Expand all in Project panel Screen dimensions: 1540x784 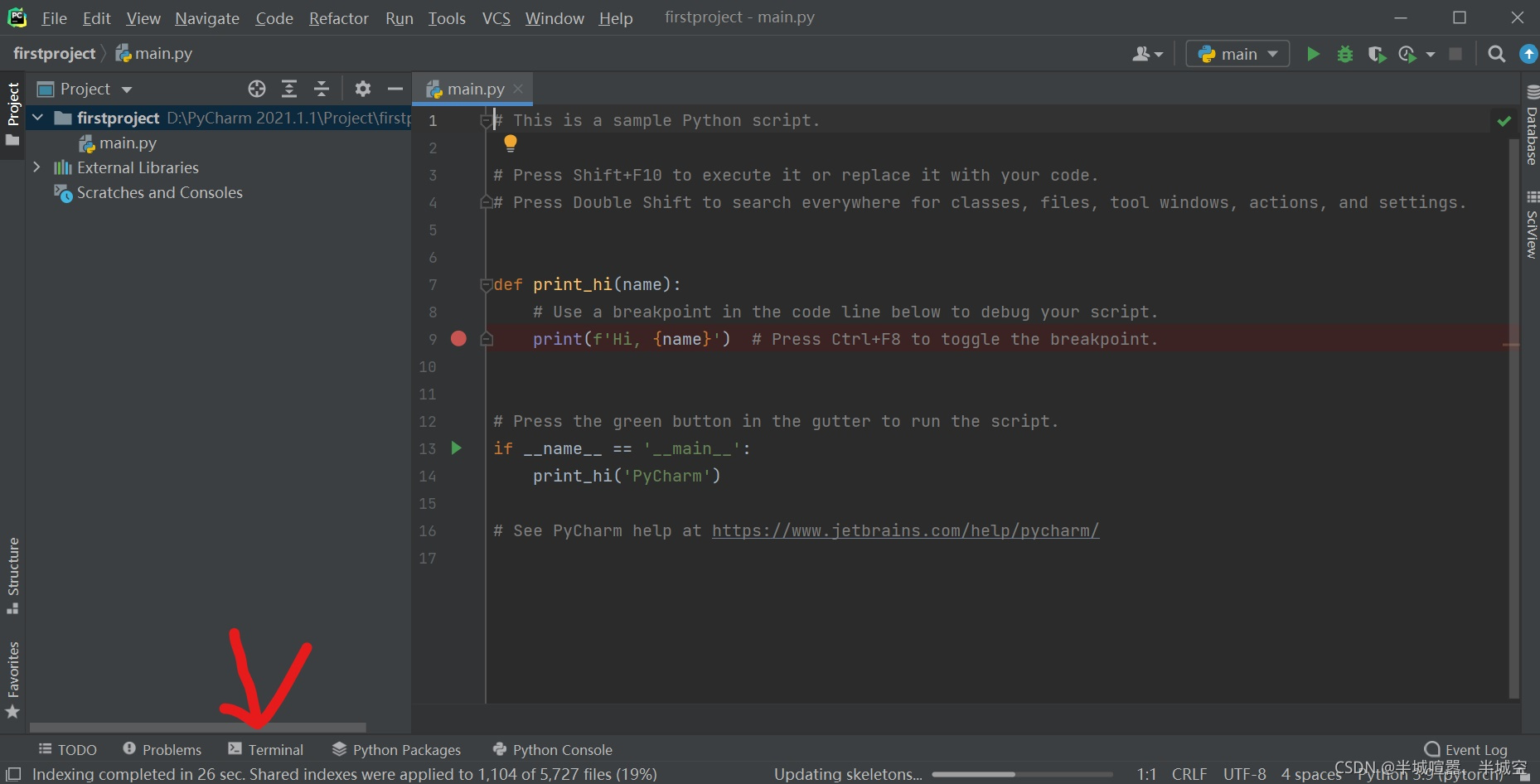click(x=289, y=89)
